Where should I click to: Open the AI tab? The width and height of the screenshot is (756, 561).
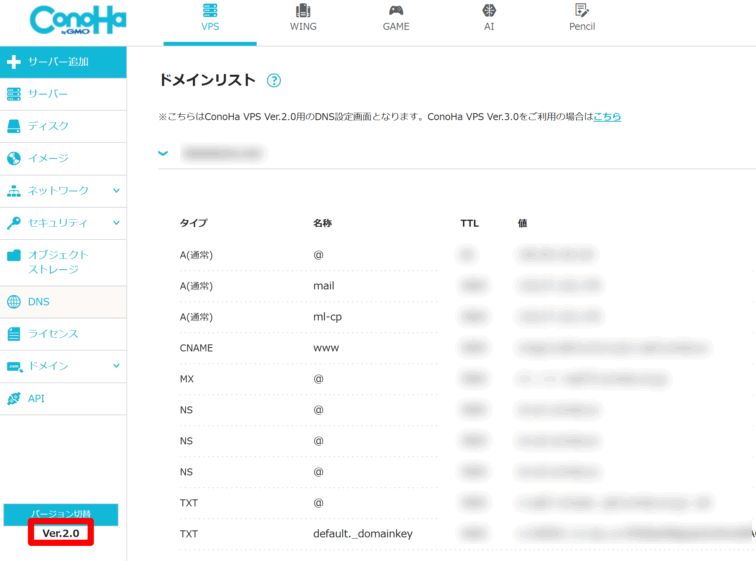(x=489, y=18)
